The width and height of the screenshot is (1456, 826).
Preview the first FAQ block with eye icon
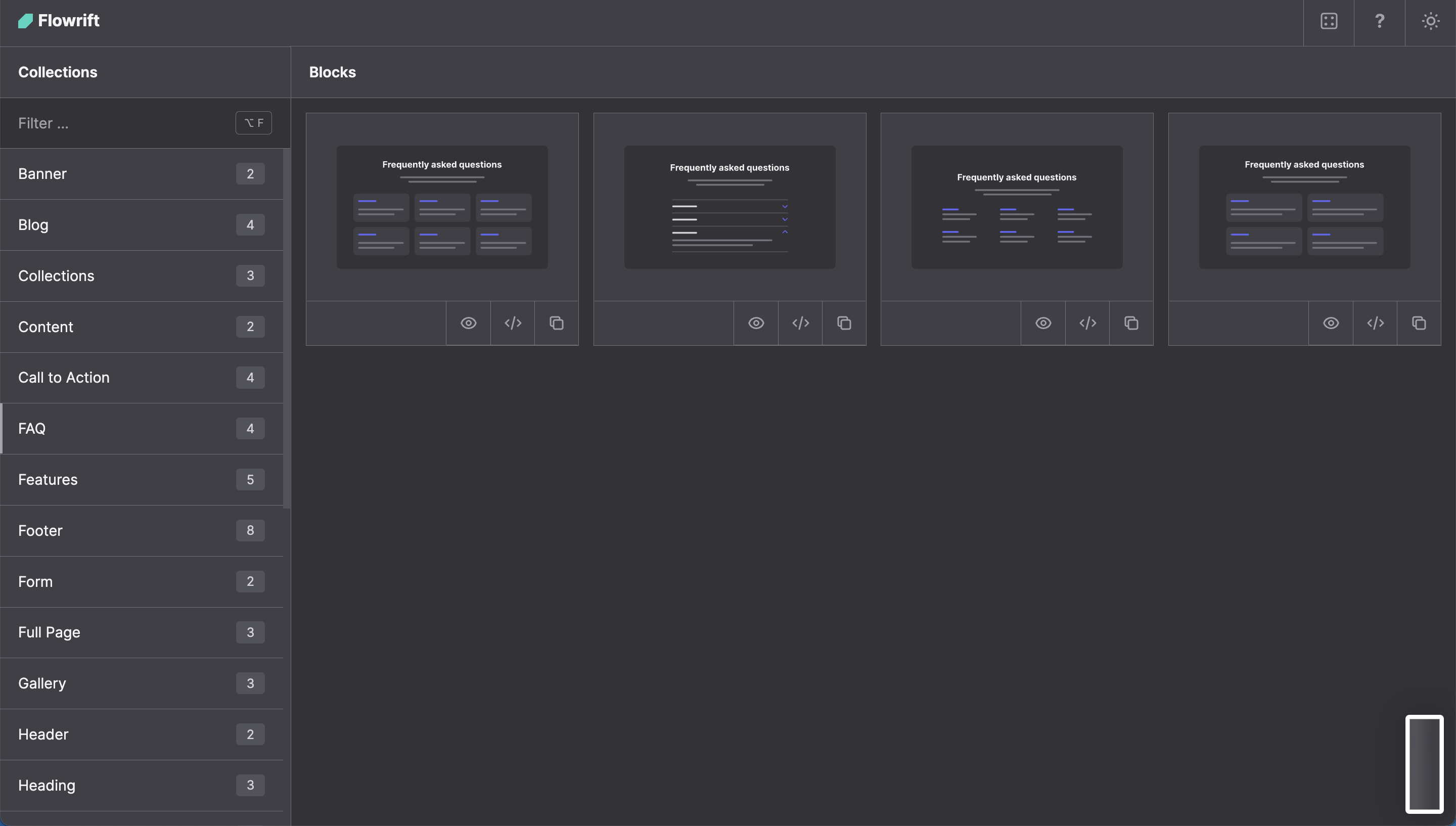point(468,324)
